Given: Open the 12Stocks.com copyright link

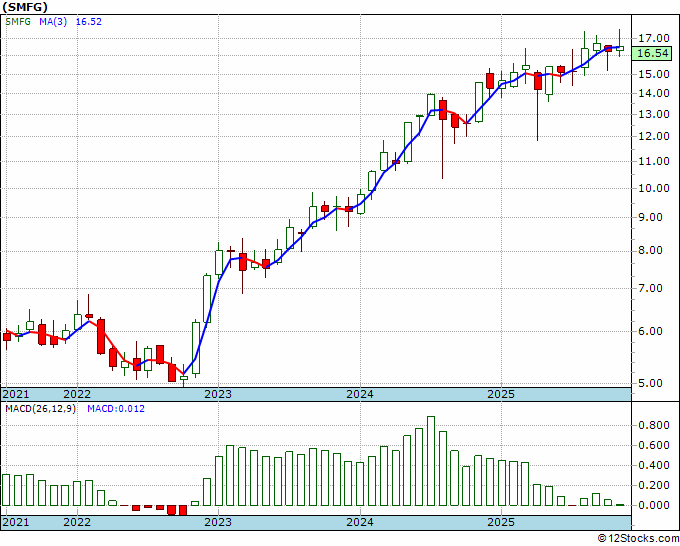Looking at the screenshot, I should pyautogui.click(x=638, y=539).
